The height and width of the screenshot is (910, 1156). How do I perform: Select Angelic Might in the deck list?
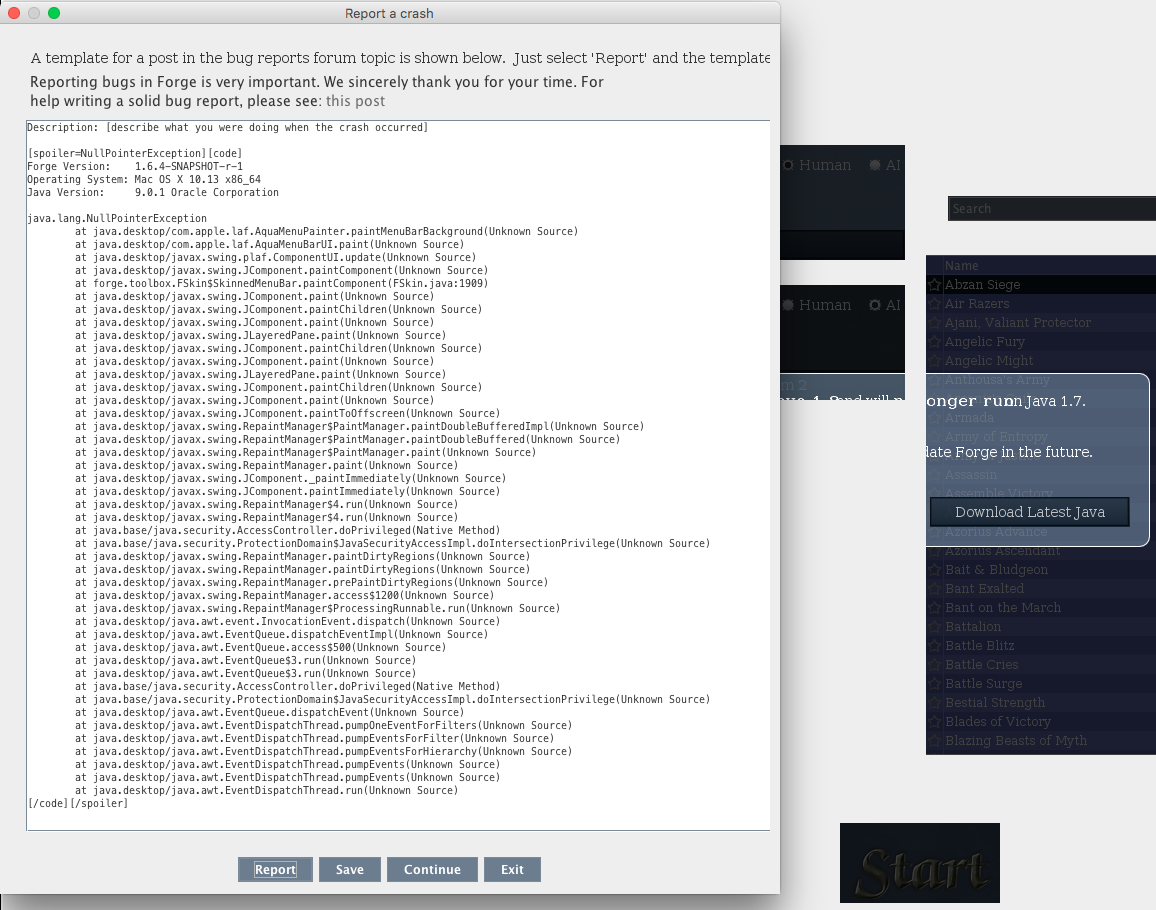tap(989, 361)
